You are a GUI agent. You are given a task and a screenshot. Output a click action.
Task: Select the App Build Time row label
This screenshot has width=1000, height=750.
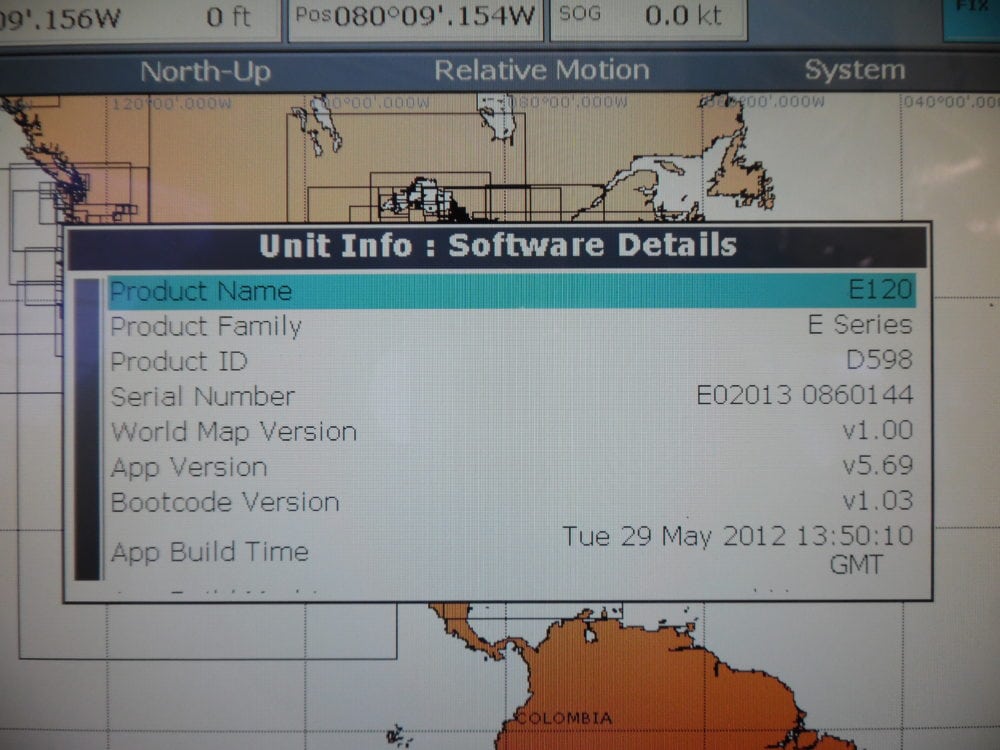point(209,552)
